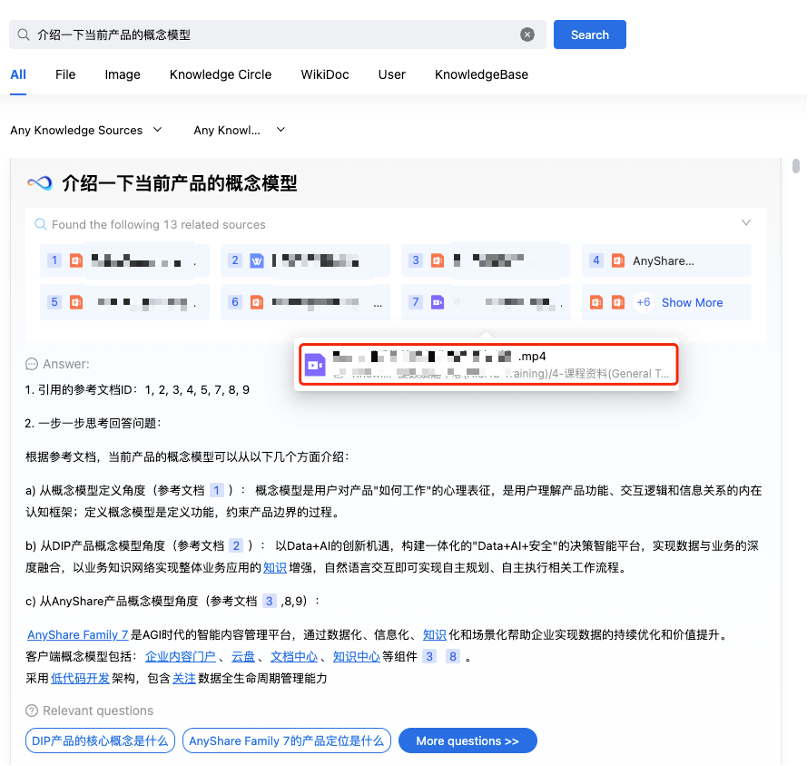
Task: Click the purple video icon in the popup
Action: pyautogui.click(x=315, y=365)
